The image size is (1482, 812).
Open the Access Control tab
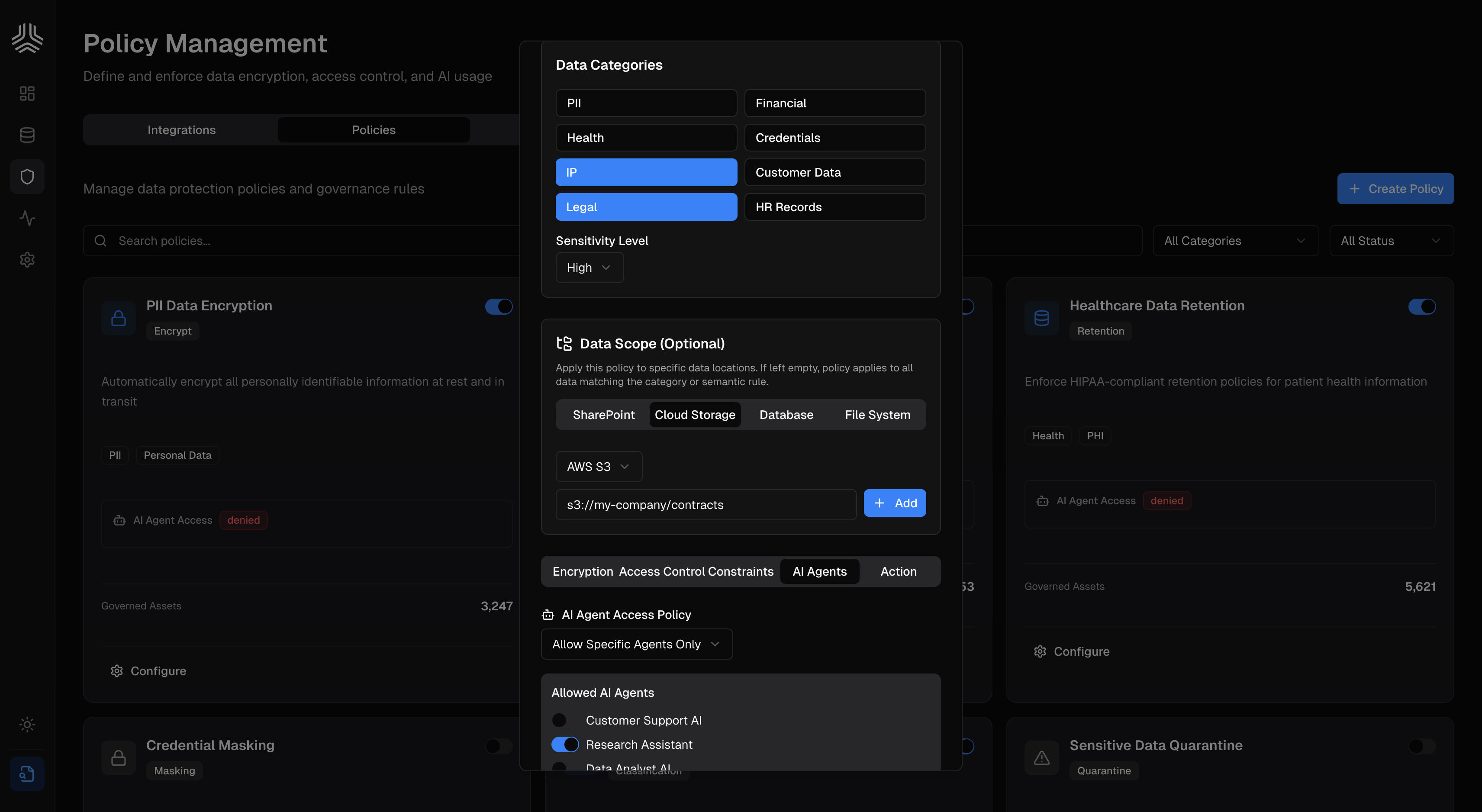pyautogui.click(x=662, y=571)
